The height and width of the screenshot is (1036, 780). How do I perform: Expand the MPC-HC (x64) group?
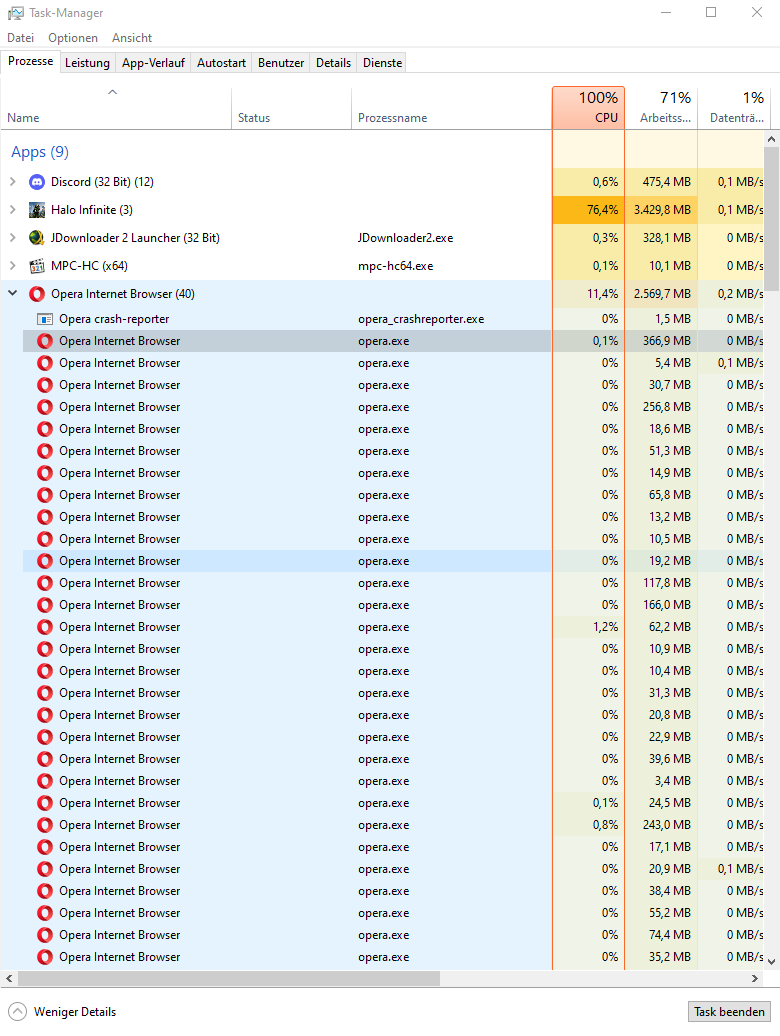[13, 266]
